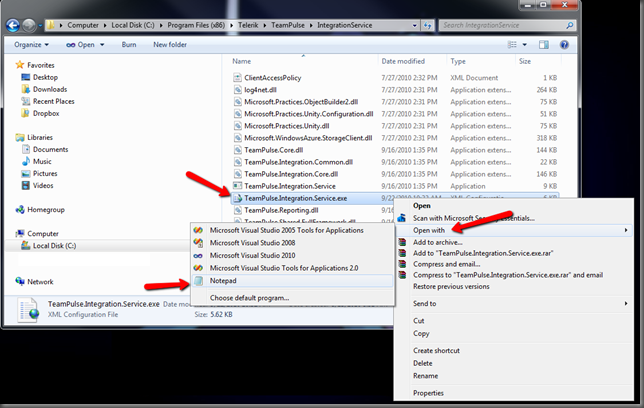Open the Organize dropdown
The height and width of the screenshot is (408, 644).
31,44
